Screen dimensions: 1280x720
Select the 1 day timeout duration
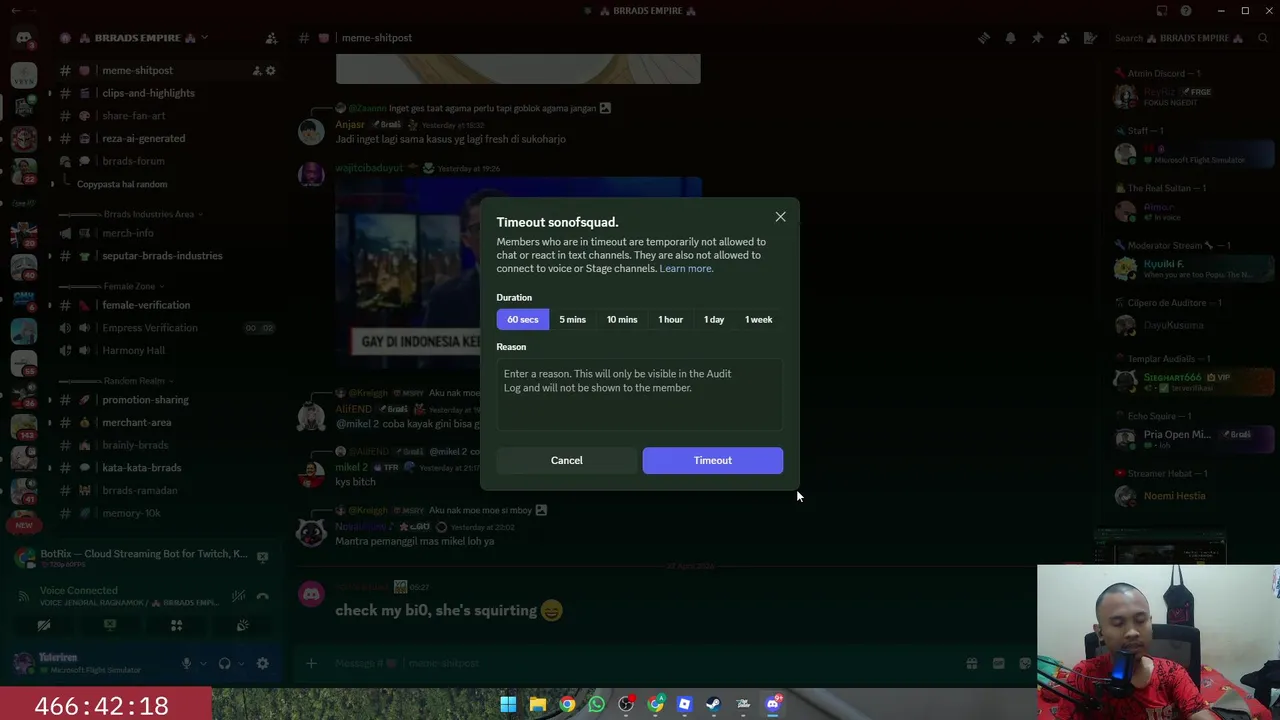point(714,319)
